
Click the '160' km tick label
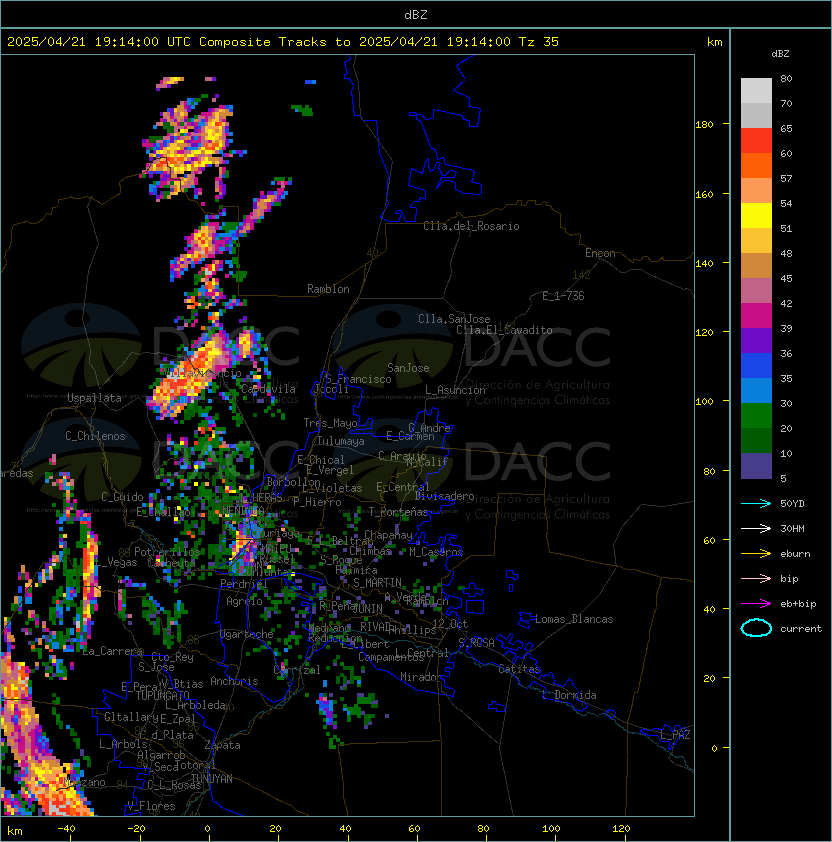[x=704, y=194]
